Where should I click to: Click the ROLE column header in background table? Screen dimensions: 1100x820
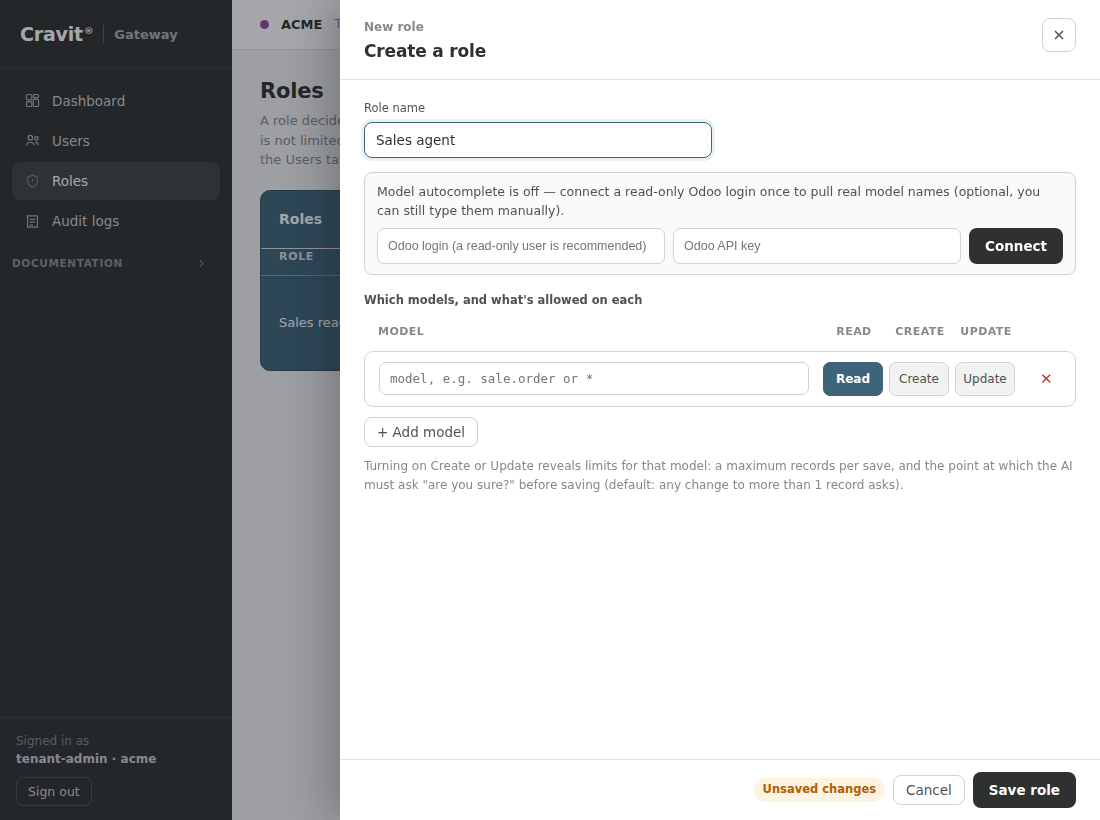coord(296,256)
